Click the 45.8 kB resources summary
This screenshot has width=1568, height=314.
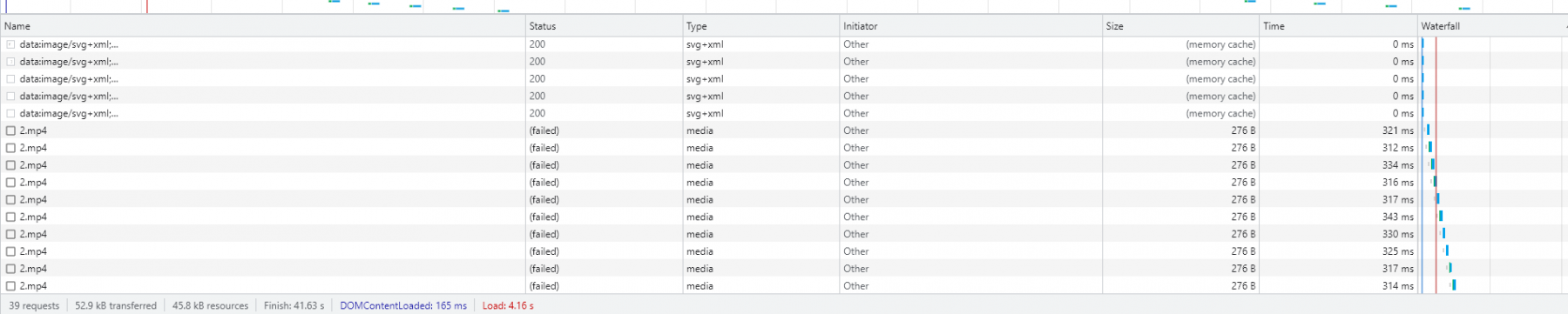click(210, 305)
